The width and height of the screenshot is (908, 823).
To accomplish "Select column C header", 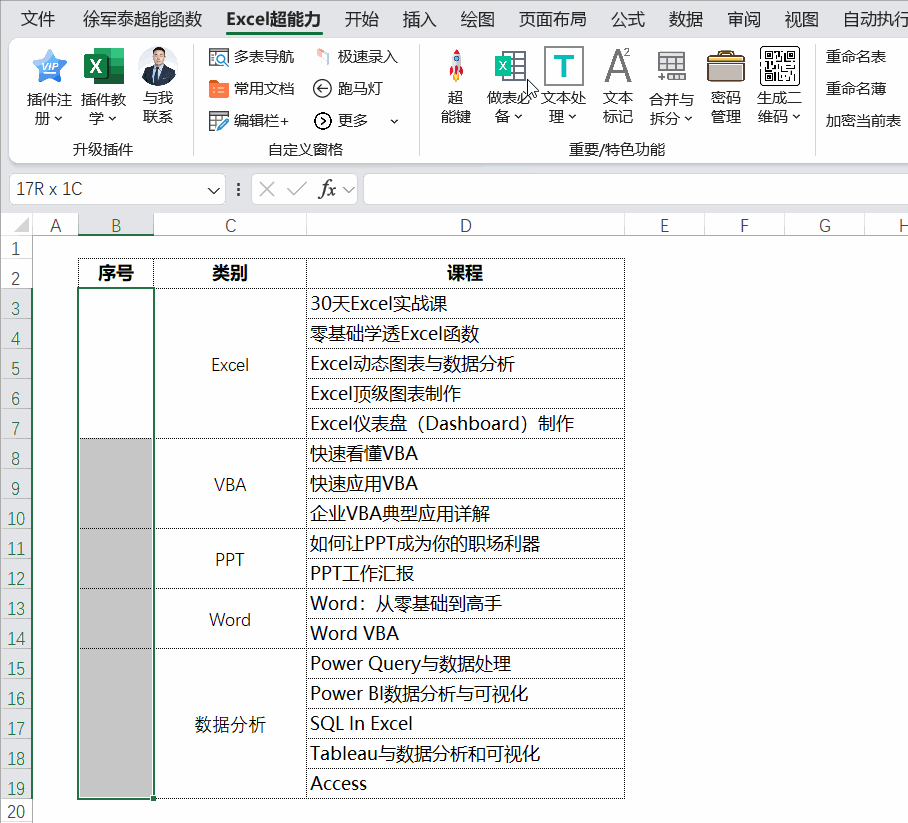I will click(230, 225).
